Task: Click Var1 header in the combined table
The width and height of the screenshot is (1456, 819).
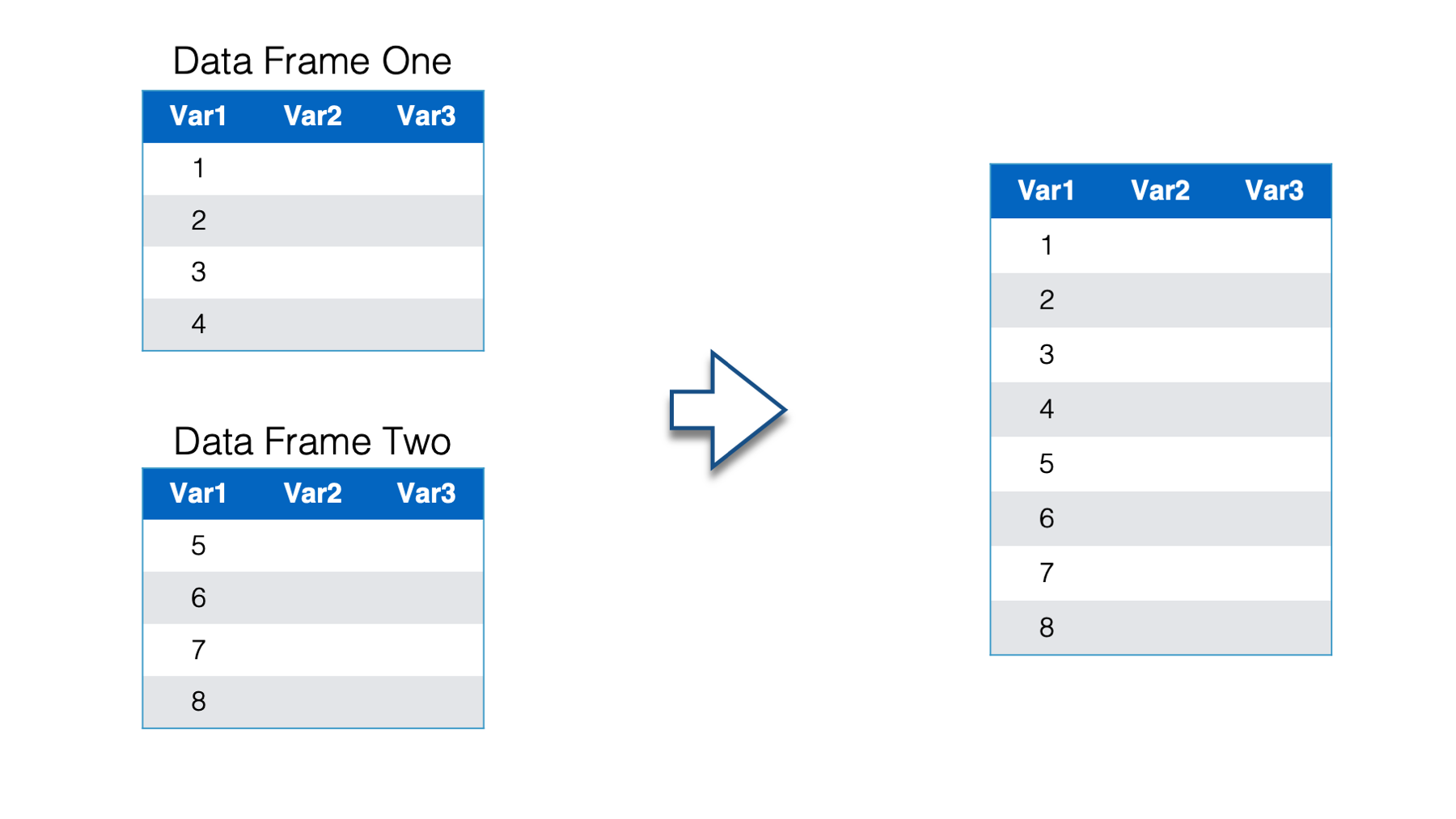Action: [x=1046, y=191]
